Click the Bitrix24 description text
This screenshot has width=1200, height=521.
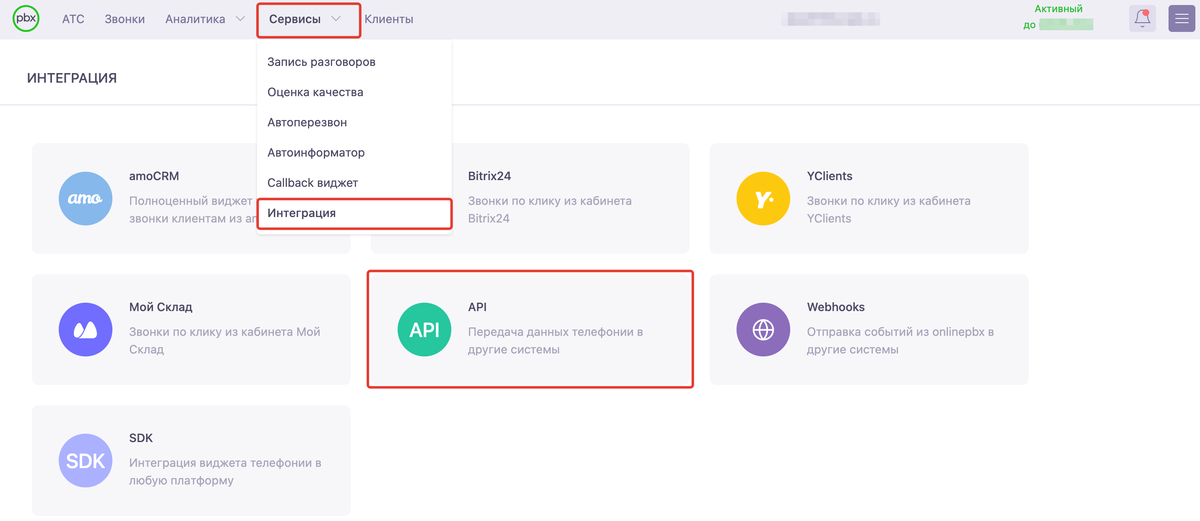(550, 210)
